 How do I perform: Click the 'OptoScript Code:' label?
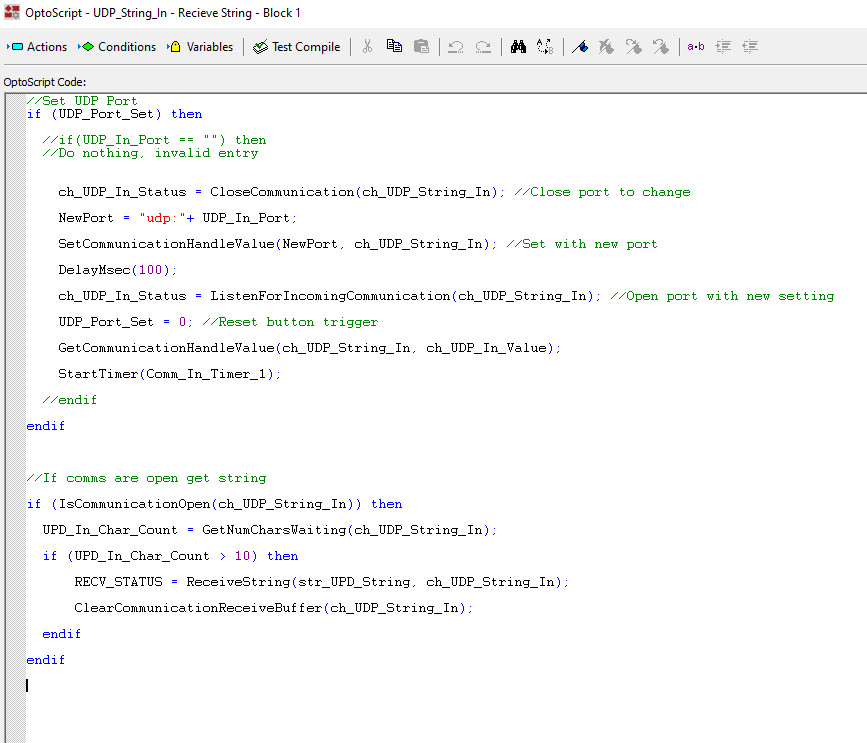click(45, 82)
